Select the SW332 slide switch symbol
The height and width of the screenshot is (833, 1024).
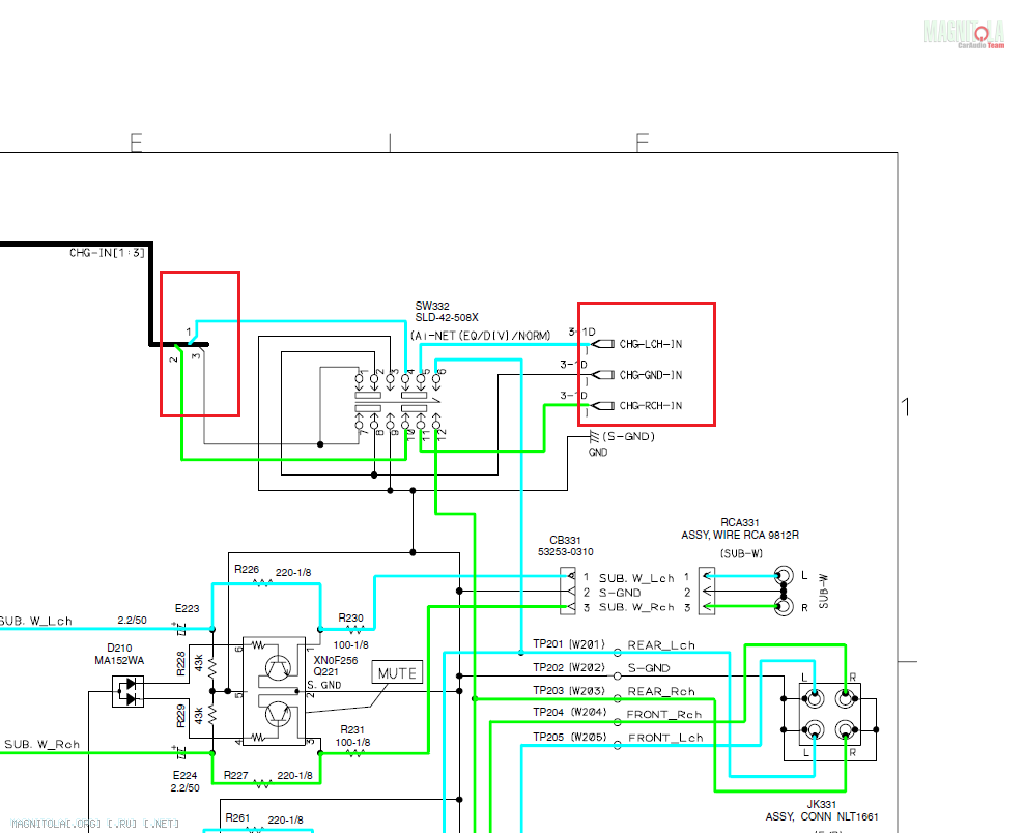(400, 402)
